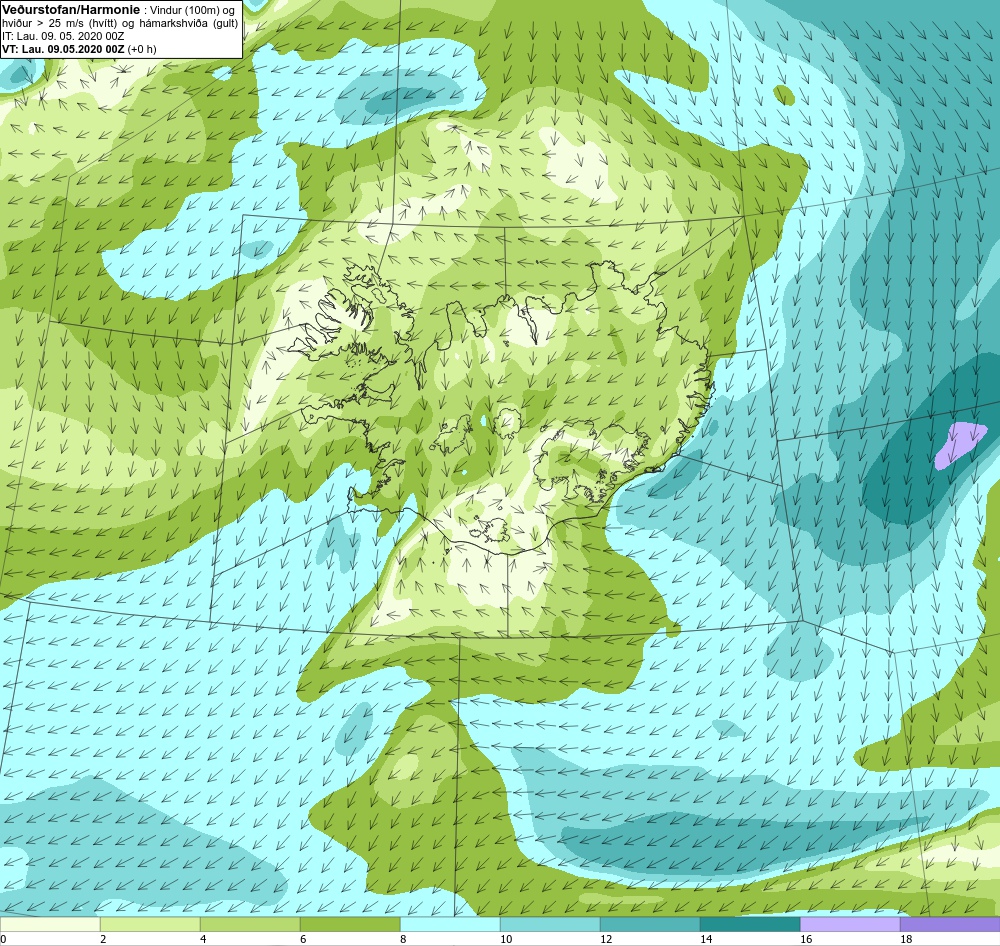
Task: Click the light purple 16–18 legend swatch
Action: [x=850, y=924]
